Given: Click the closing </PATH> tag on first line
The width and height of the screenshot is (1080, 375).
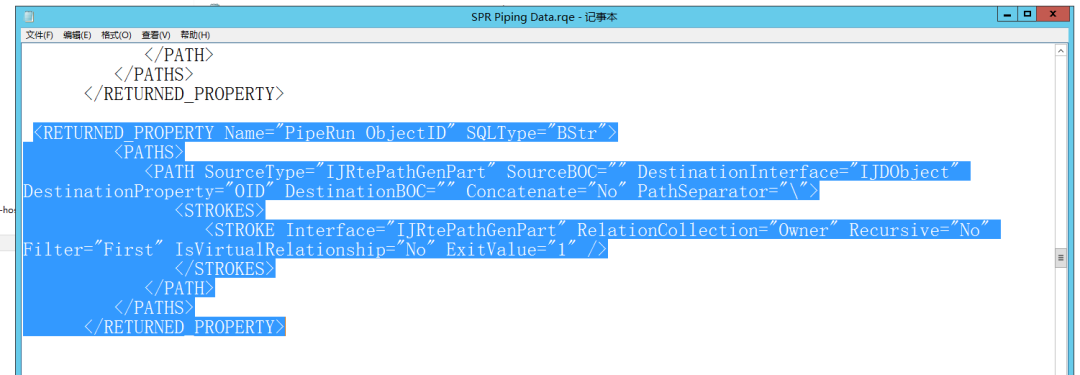Looking at the screenshot, I should 179,55.
